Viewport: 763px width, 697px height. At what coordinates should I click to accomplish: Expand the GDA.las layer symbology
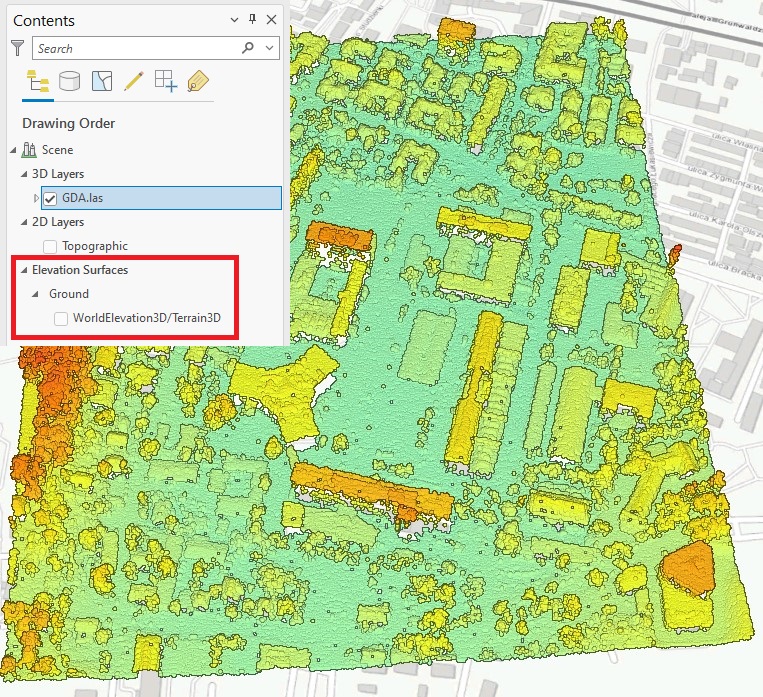(x=36, y=198)
